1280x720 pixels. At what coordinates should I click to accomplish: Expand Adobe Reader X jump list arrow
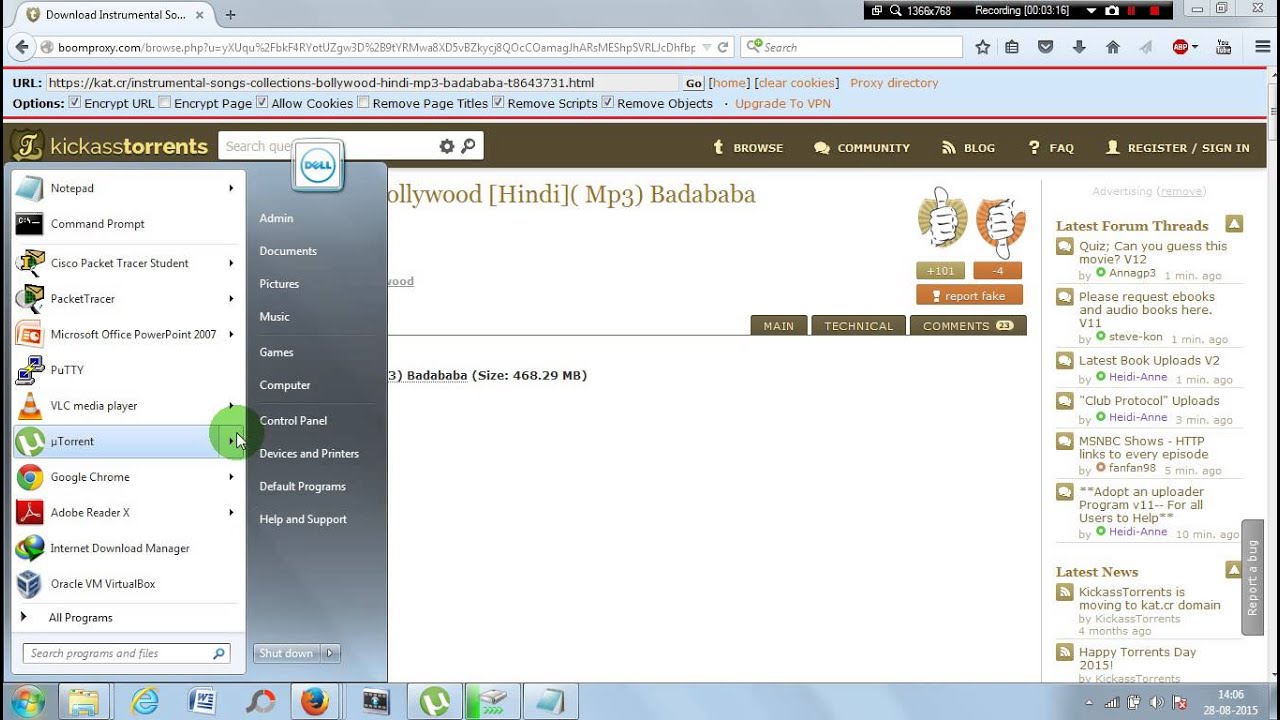pyautogui.click(x=231, y=513)
